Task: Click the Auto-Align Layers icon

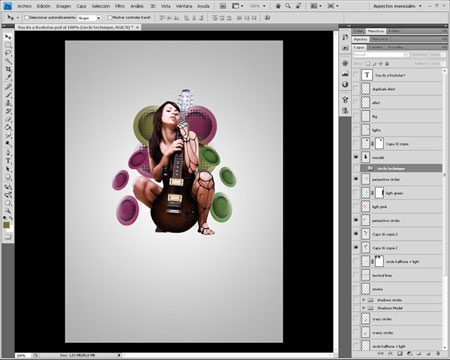Action: coord(267,18)
